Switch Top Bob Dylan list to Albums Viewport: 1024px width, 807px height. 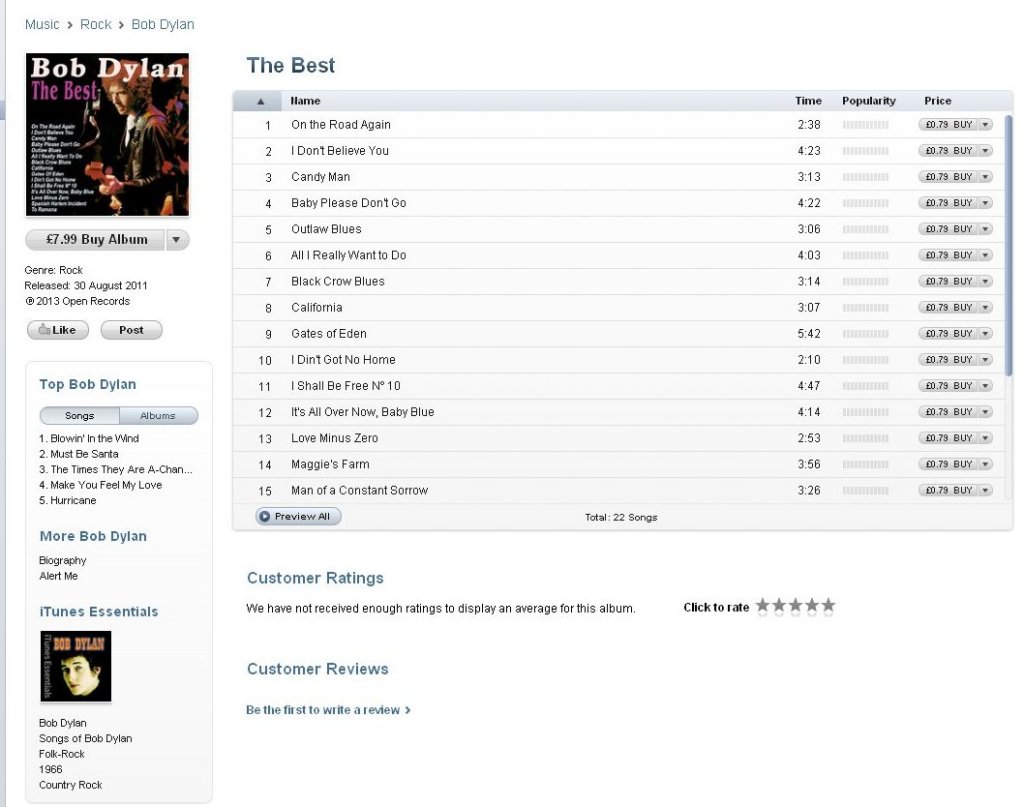point(158,416)
